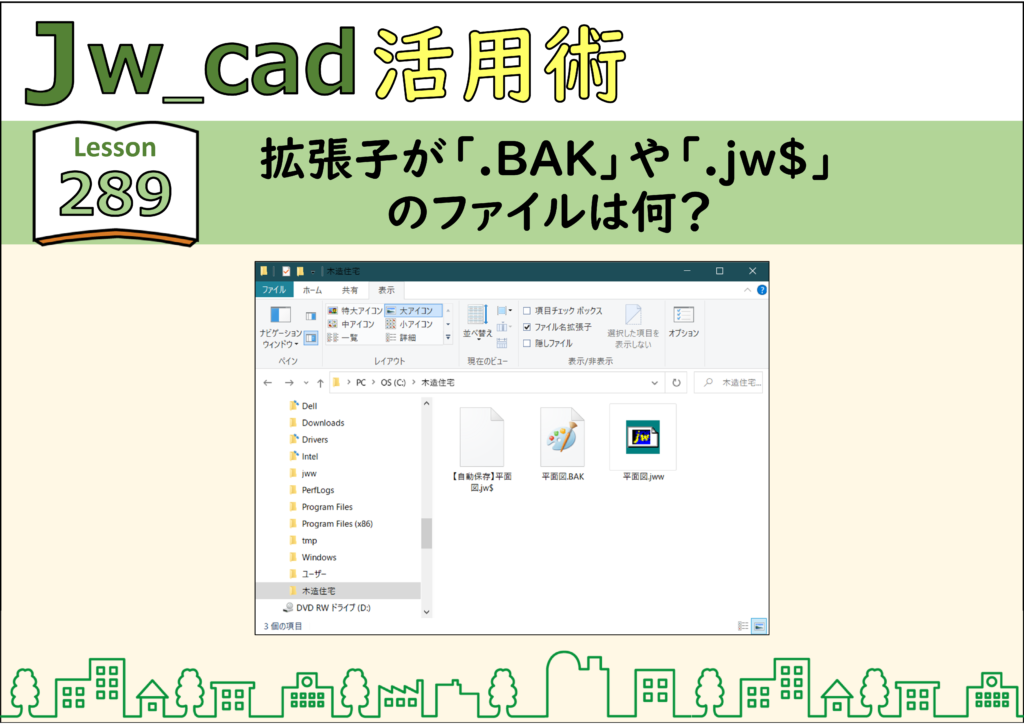1024x724 pixels.
Task: Open the 並べ替え sort menu
Action: [x=477, y=323]
